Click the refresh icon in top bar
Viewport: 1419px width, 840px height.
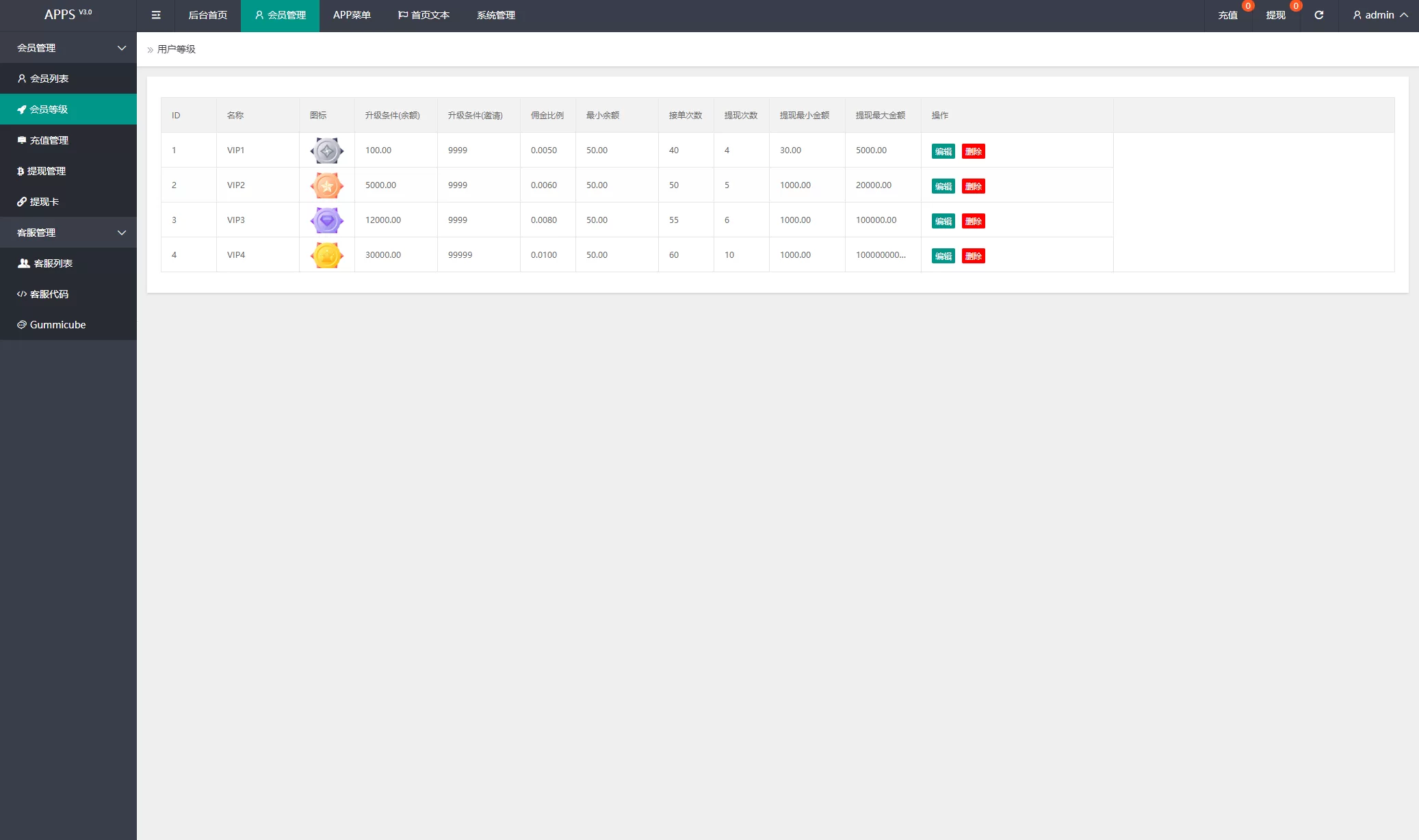(x=1318, y=15)
